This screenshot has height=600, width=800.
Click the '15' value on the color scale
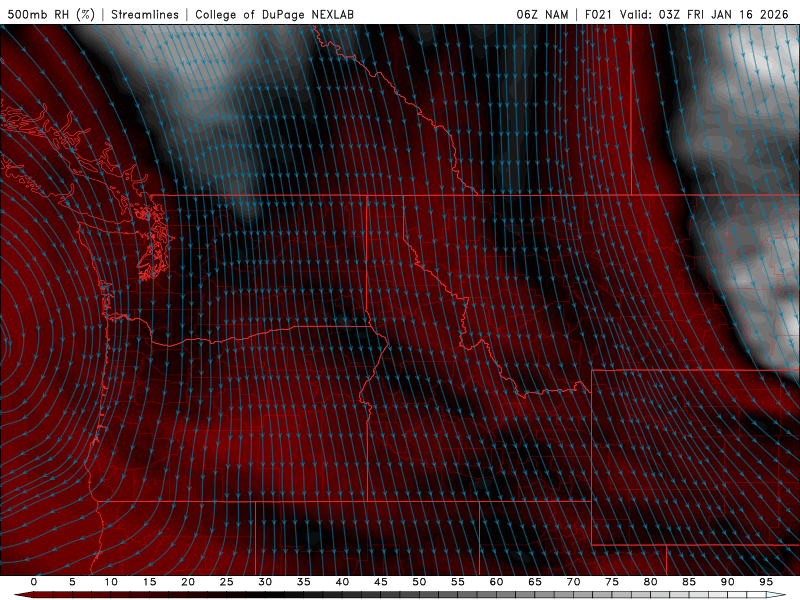pyautogui.click(x=149, y=582)
